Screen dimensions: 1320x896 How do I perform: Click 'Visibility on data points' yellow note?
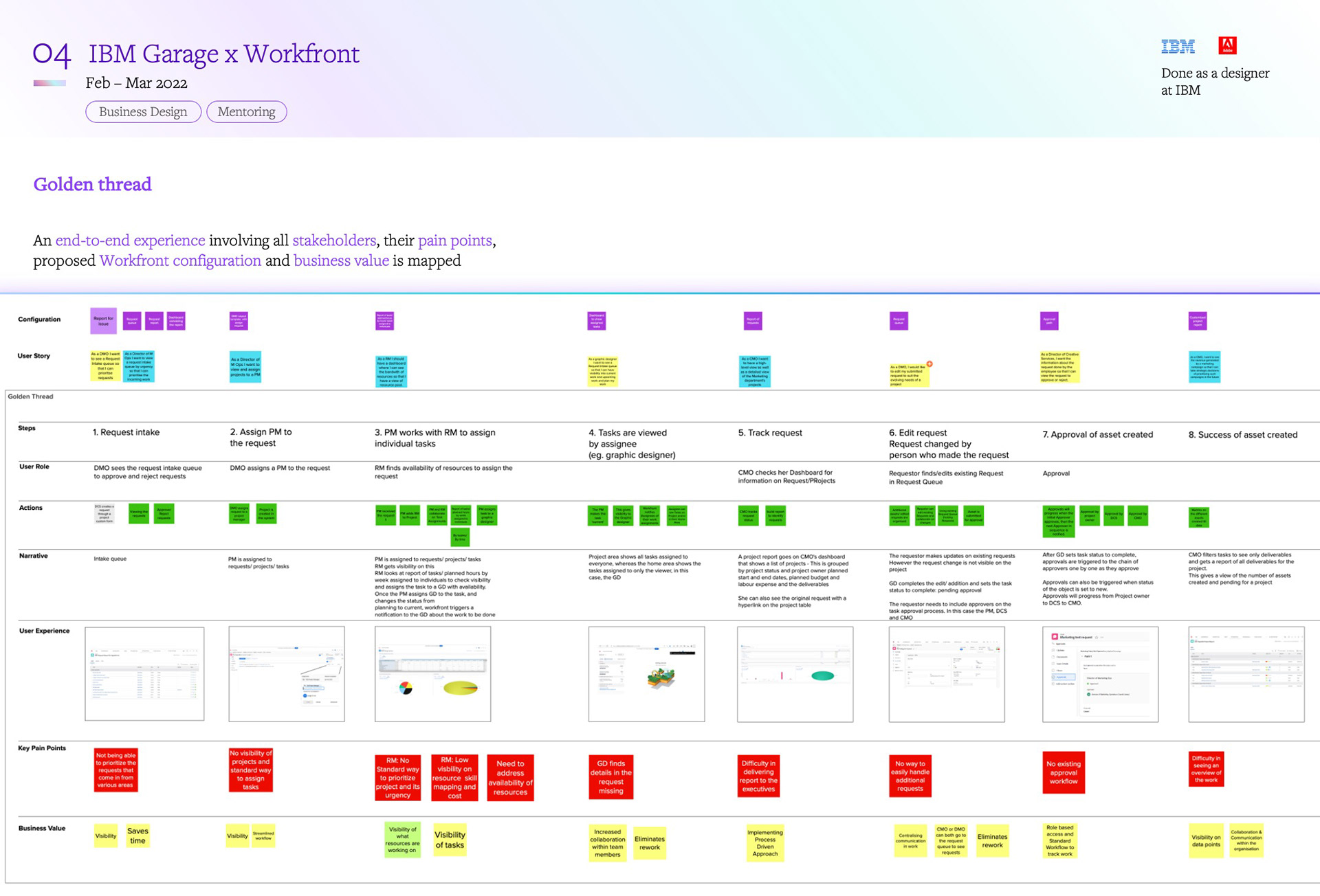[x=1207, y=840]
